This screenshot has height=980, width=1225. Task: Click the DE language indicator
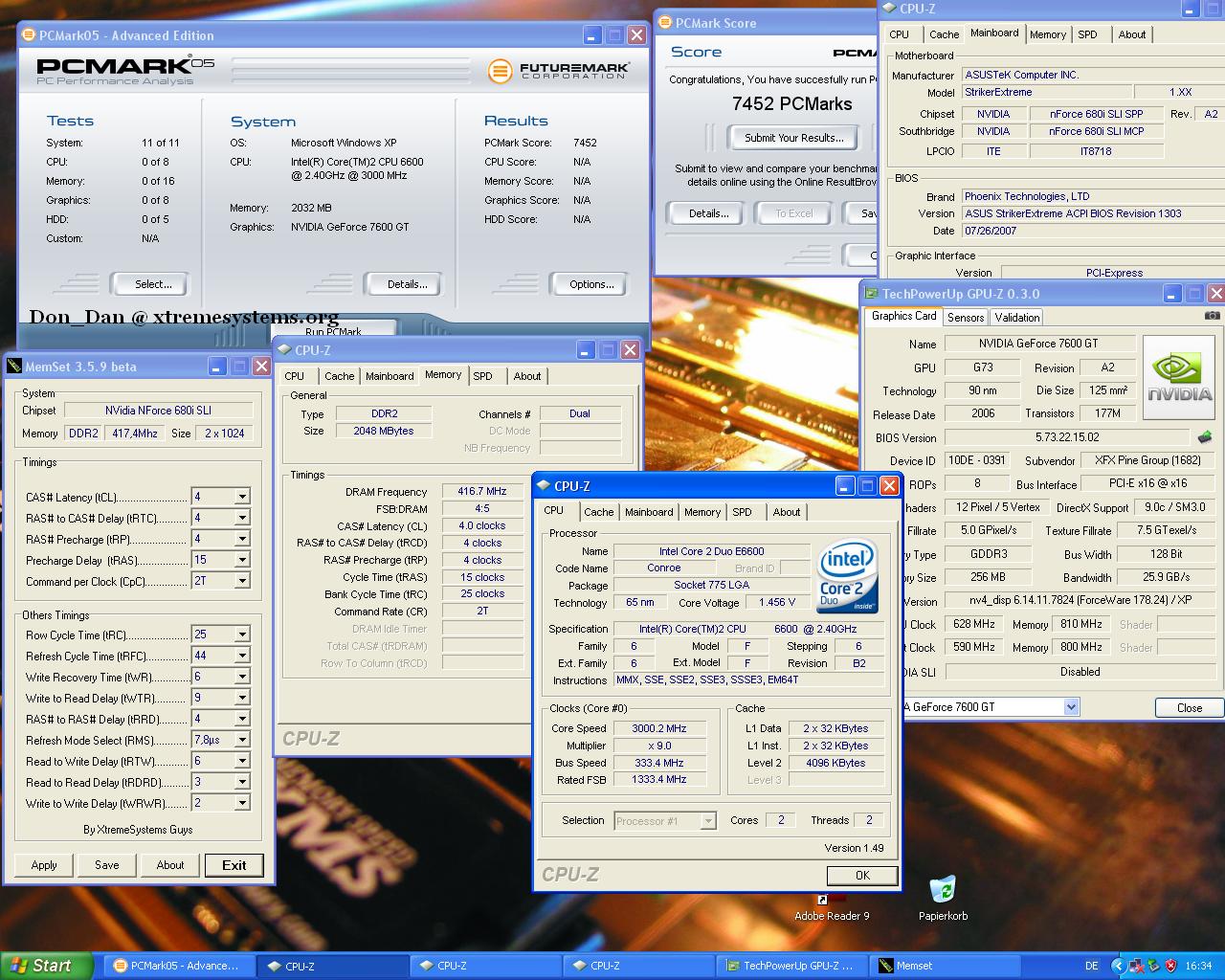click(1092, 966)
